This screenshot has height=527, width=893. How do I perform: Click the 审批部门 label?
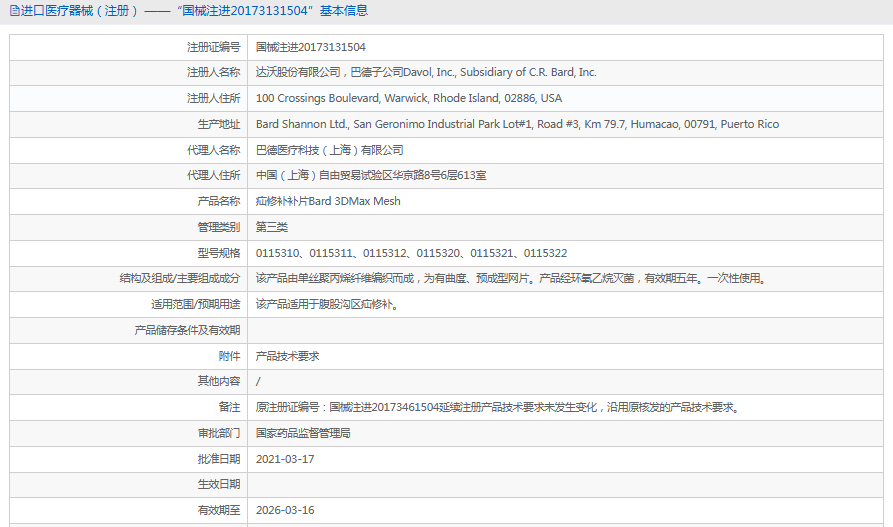point(219,434)
